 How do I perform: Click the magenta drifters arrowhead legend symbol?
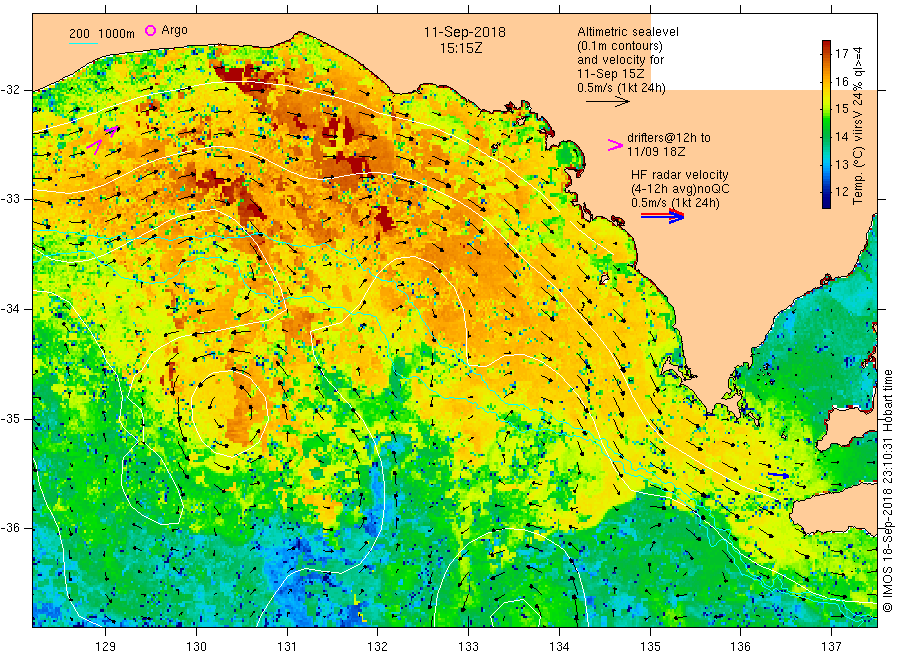615,145
